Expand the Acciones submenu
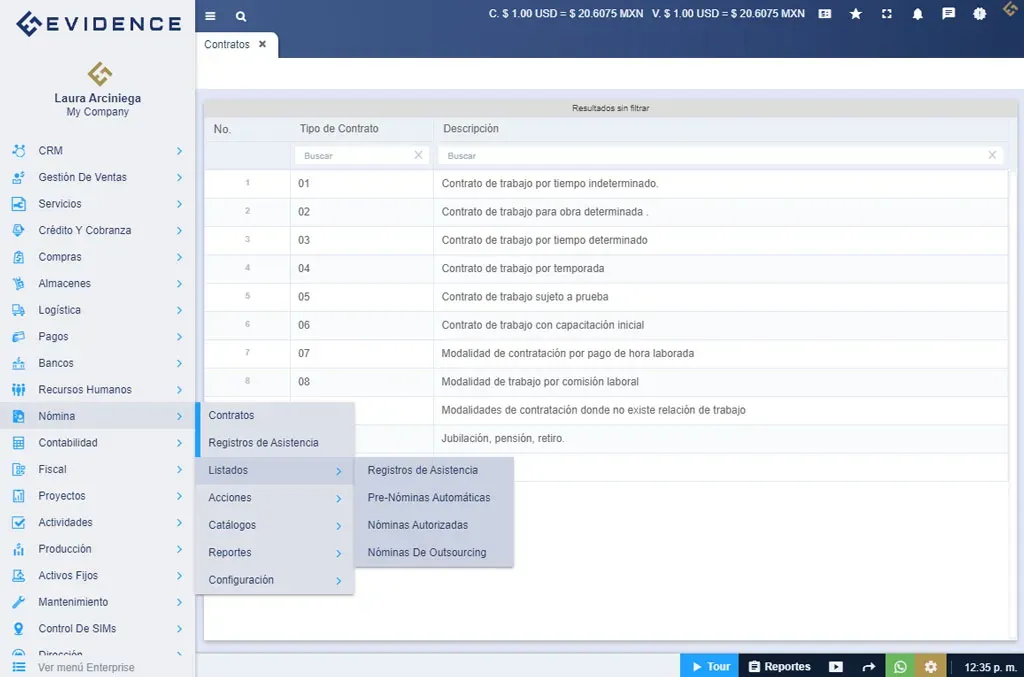Image resolution: width=1024 pixels, height=677 pixels. tap(274, 498)
